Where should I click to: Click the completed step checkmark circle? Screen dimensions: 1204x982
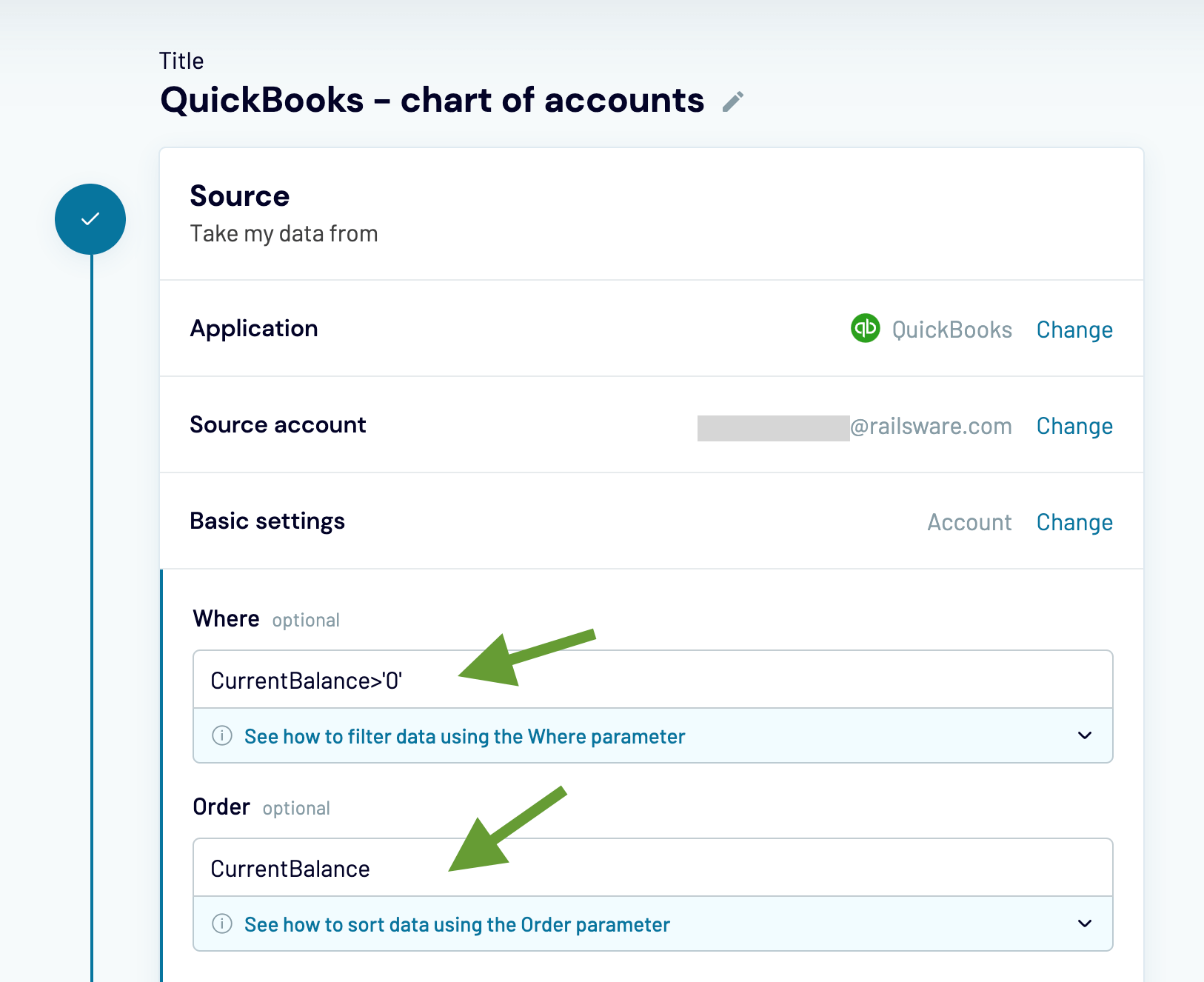click(x=90, y=218)
